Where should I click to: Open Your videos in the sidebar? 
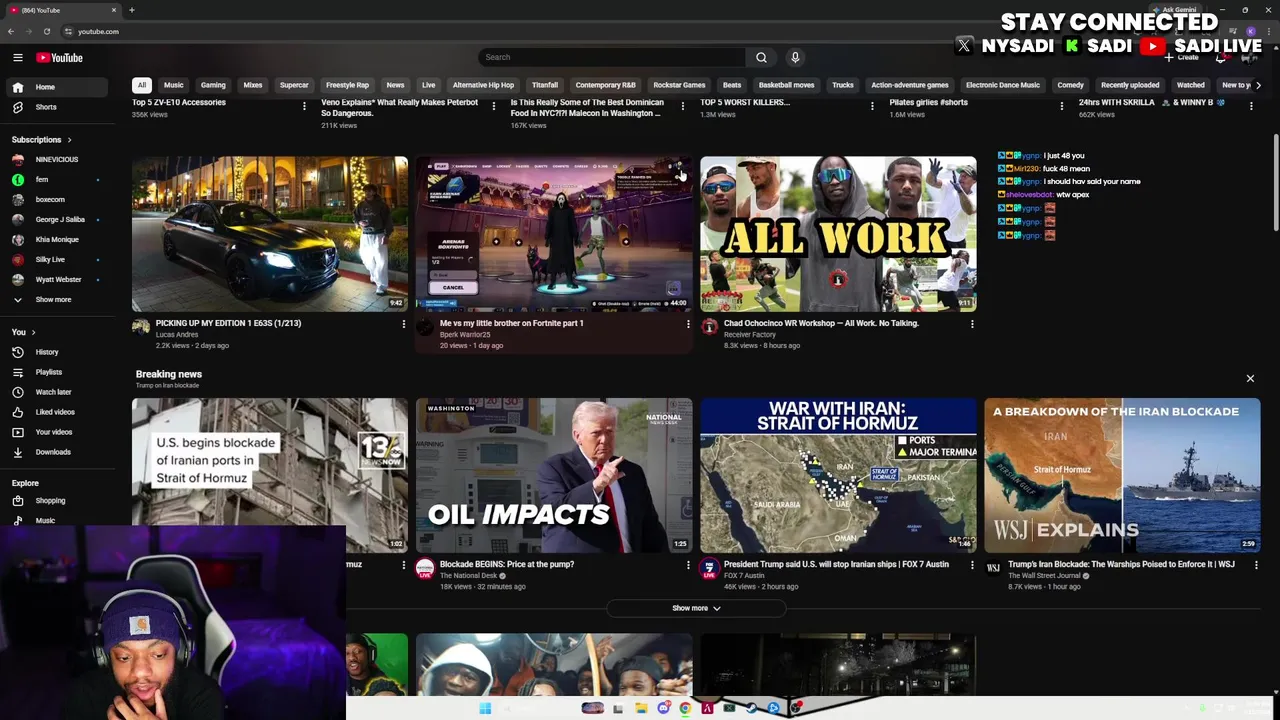55,432
